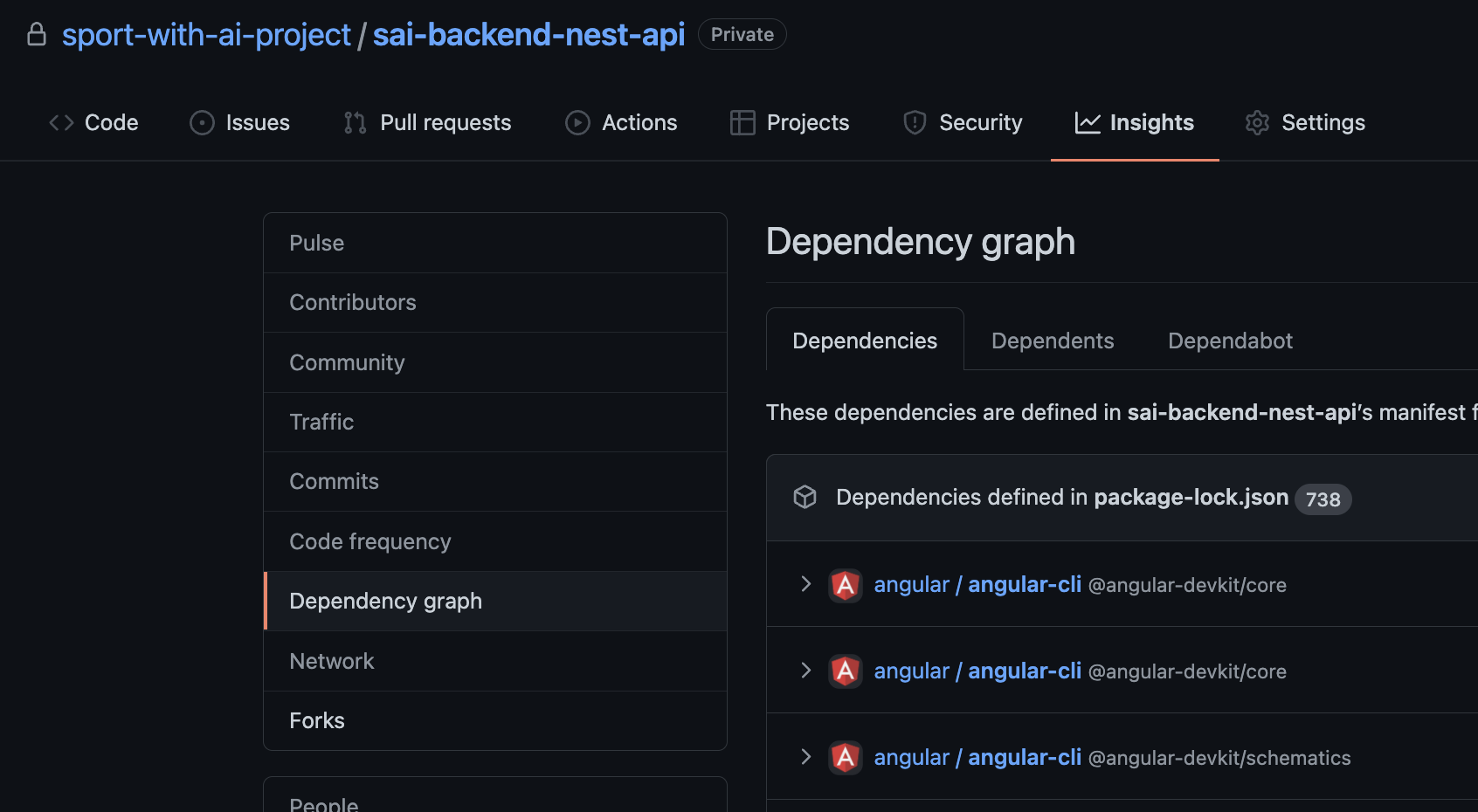
Task: Click Angular logo on second @angular-devkit/core row
Action: 846,671
